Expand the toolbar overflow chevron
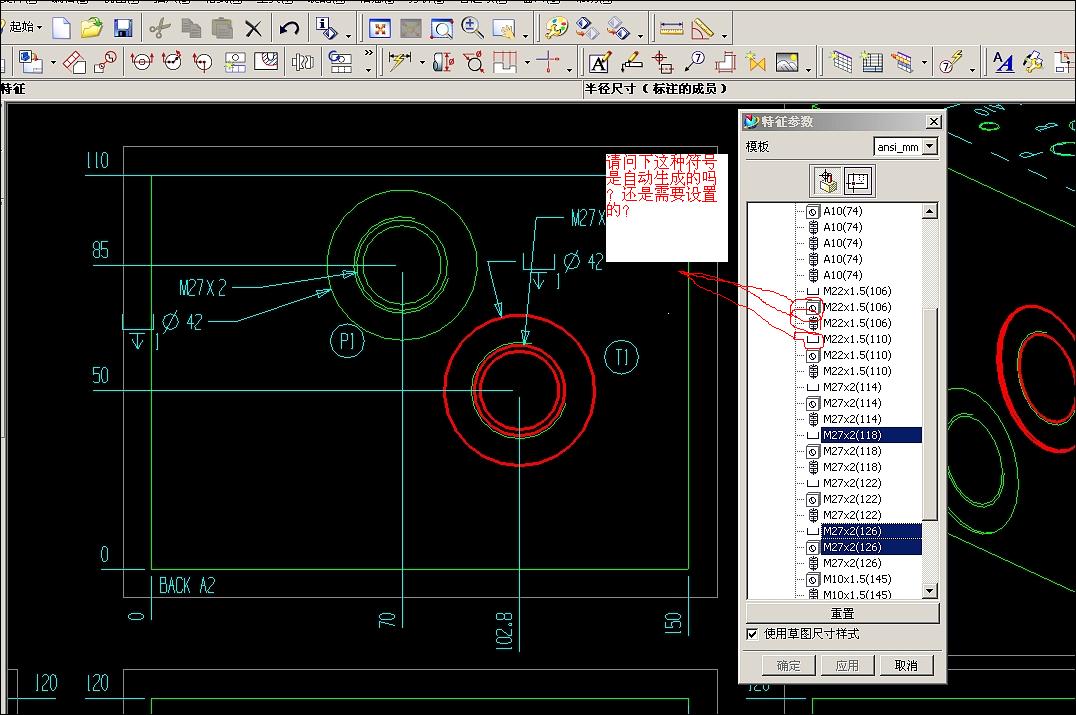Viewport: 1076px width, 715px height. coord(368,53)
